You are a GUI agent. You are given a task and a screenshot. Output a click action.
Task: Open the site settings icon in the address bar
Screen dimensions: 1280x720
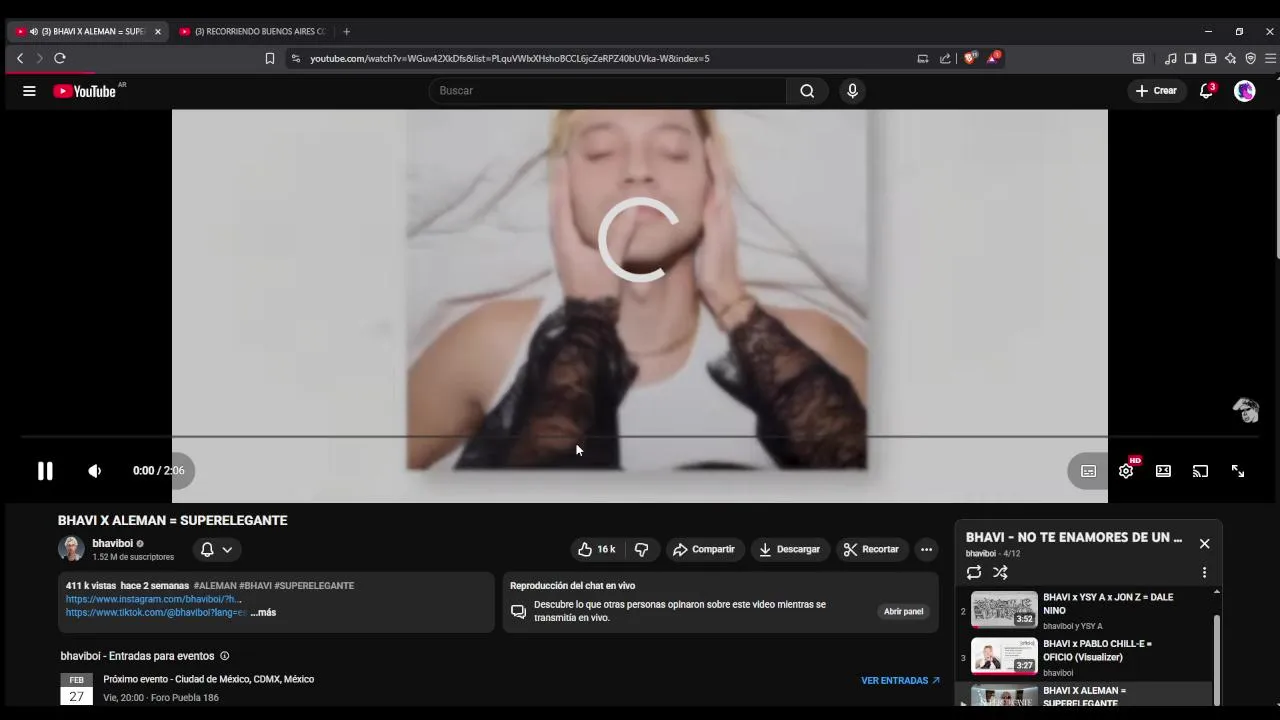pos(295,58)
